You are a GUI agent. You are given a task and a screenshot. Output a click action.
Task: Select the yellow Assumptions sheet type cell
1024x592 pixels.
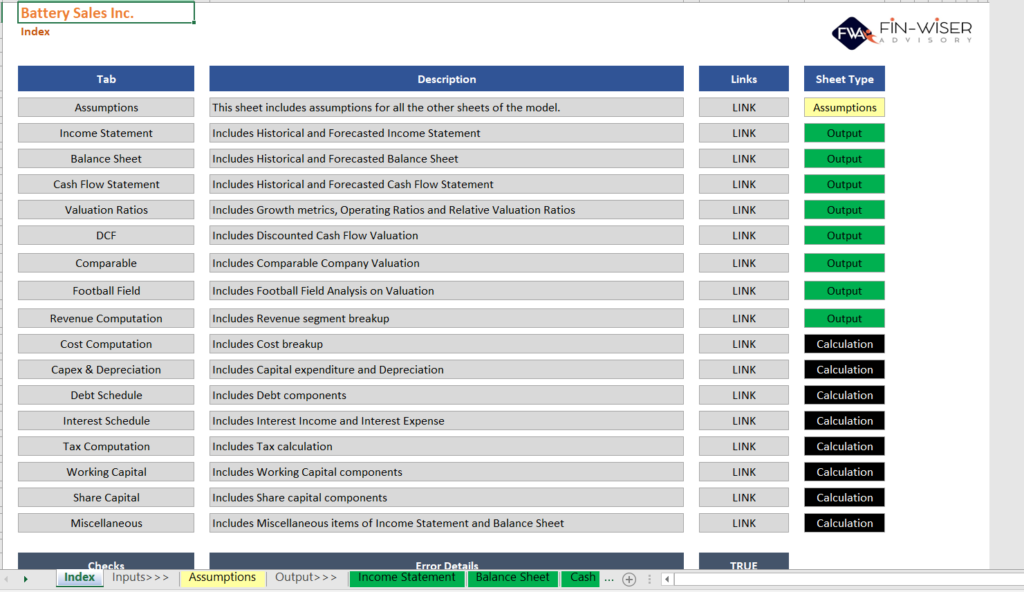844,108
